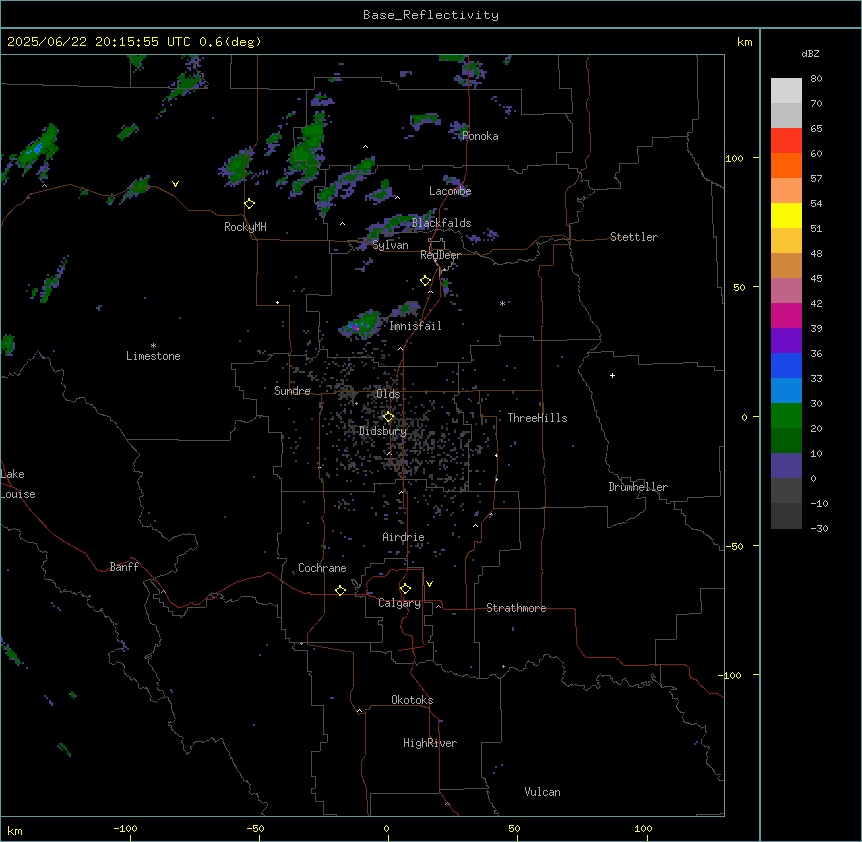862x842 pixels.
Task: Select the Sylvan label
Action: tap(390, 245)
